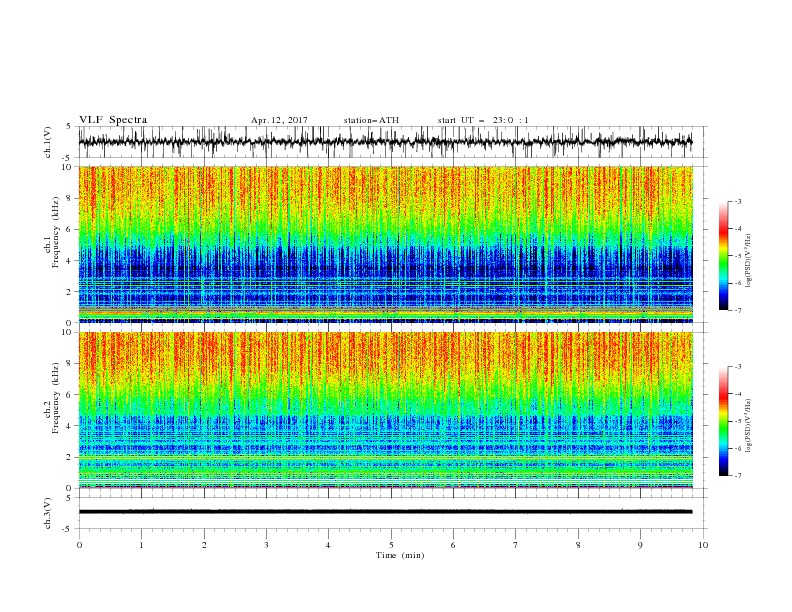Image resolution: width=792 pixels, height=612 pixels.
Task: Select the upper colorbar log(PSD) label
Action: pyautogui.click(x=749, y=261)
